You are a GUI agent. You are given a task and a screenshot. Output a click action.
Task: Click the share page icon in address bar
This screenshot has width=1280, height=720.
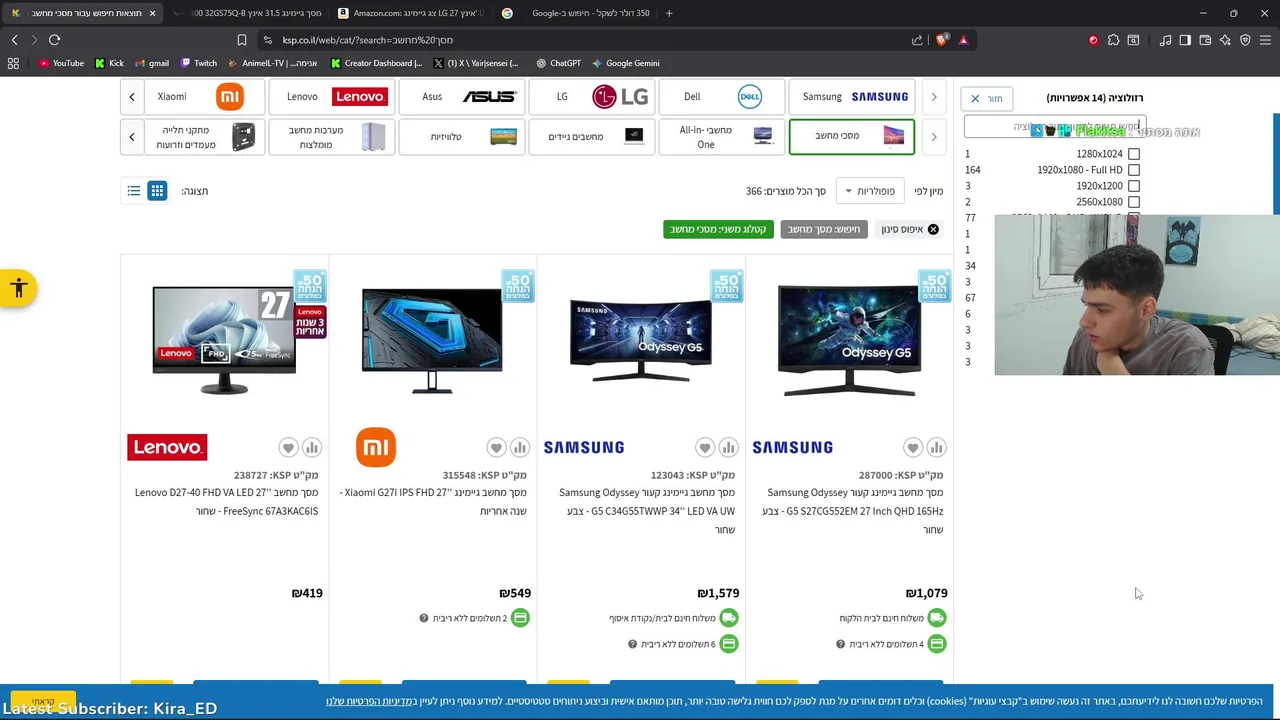917,40
